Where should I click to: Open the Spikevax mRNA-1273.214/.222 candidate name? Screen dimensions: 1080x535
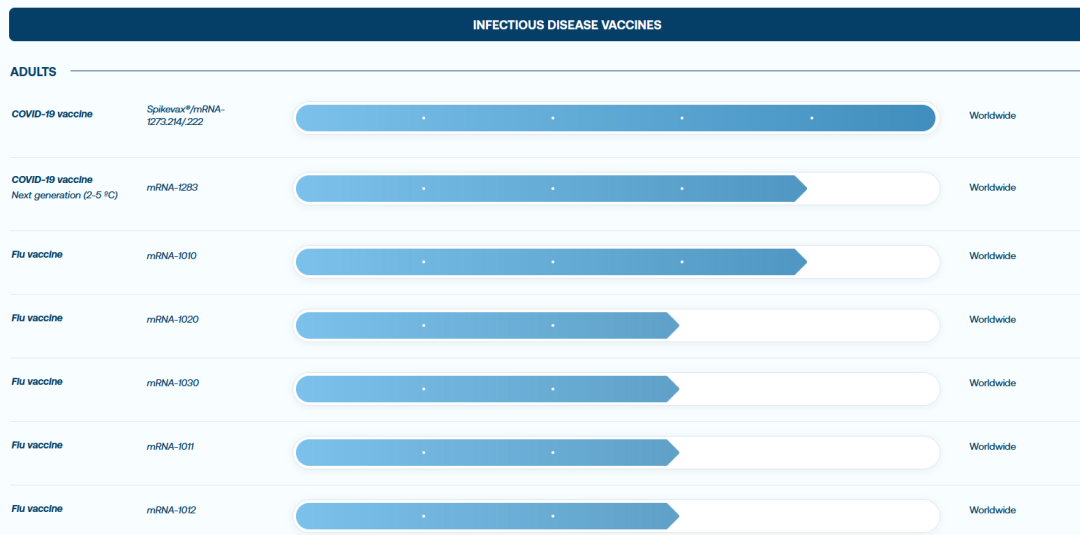click(x=186, y=115)
